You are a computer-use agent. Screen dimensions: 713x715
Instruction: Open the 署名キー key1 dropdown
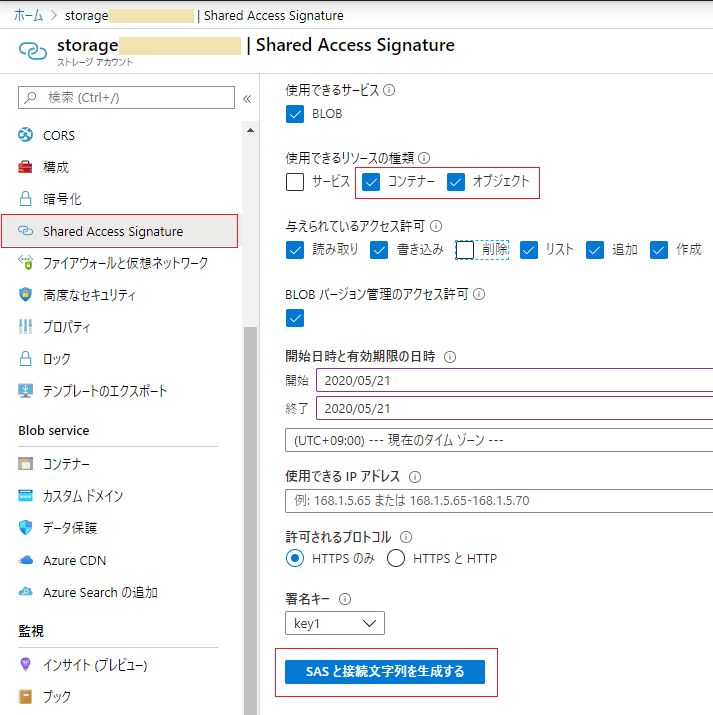pyautogui.click(x=335, y=623)
